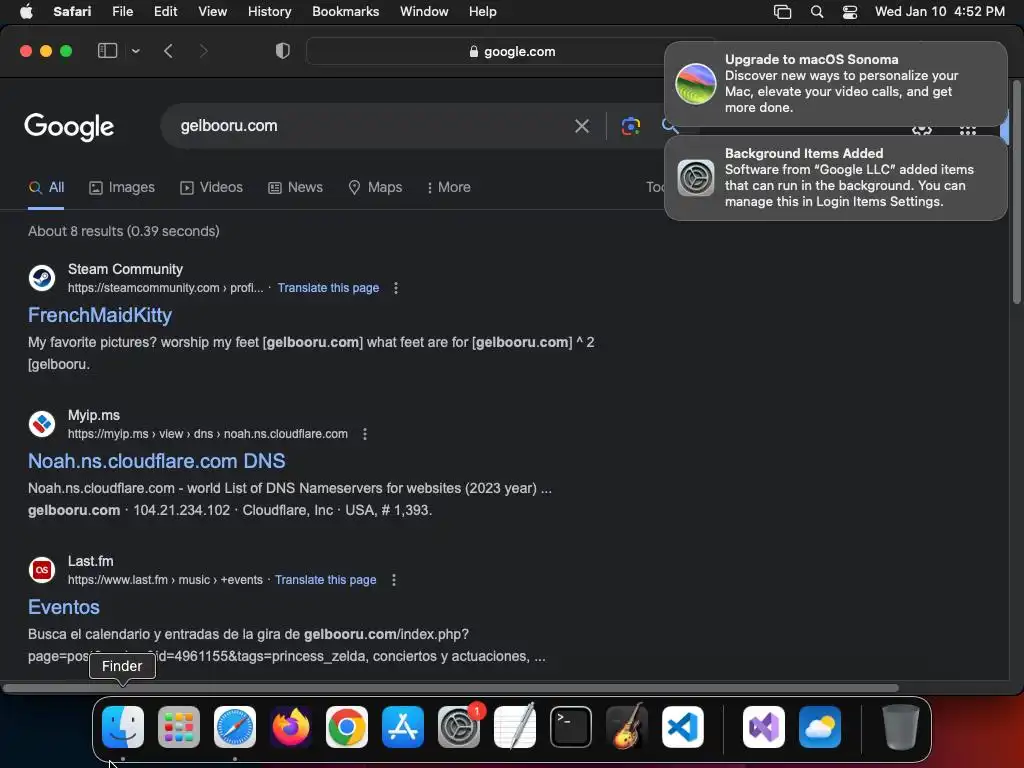Open App Store from the Dock
The width and height of the screenshot is (1024, 768).
point(403,726)
